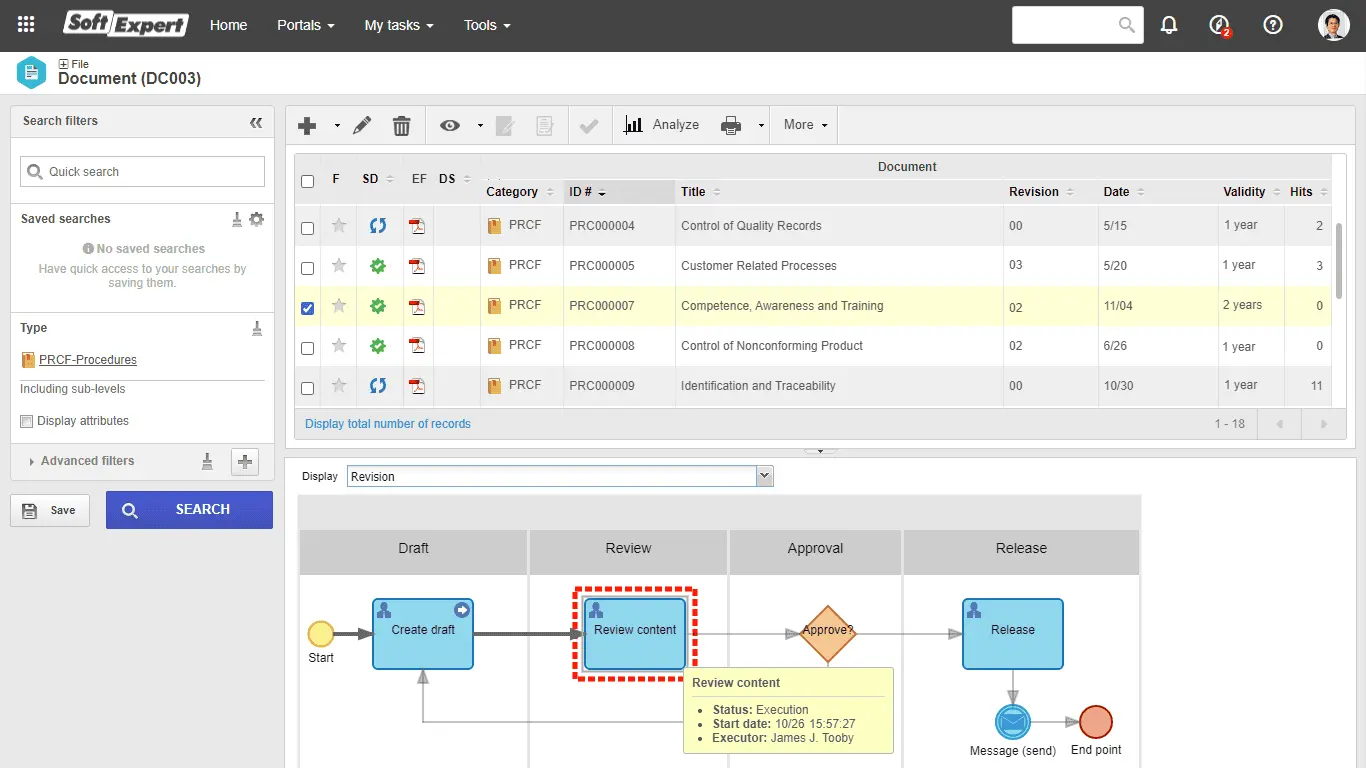Image resolution: width=1366 pixels, height=768 pixels.
Task: Click the pencil edit icon in toolbar
Action: (362, 125)
